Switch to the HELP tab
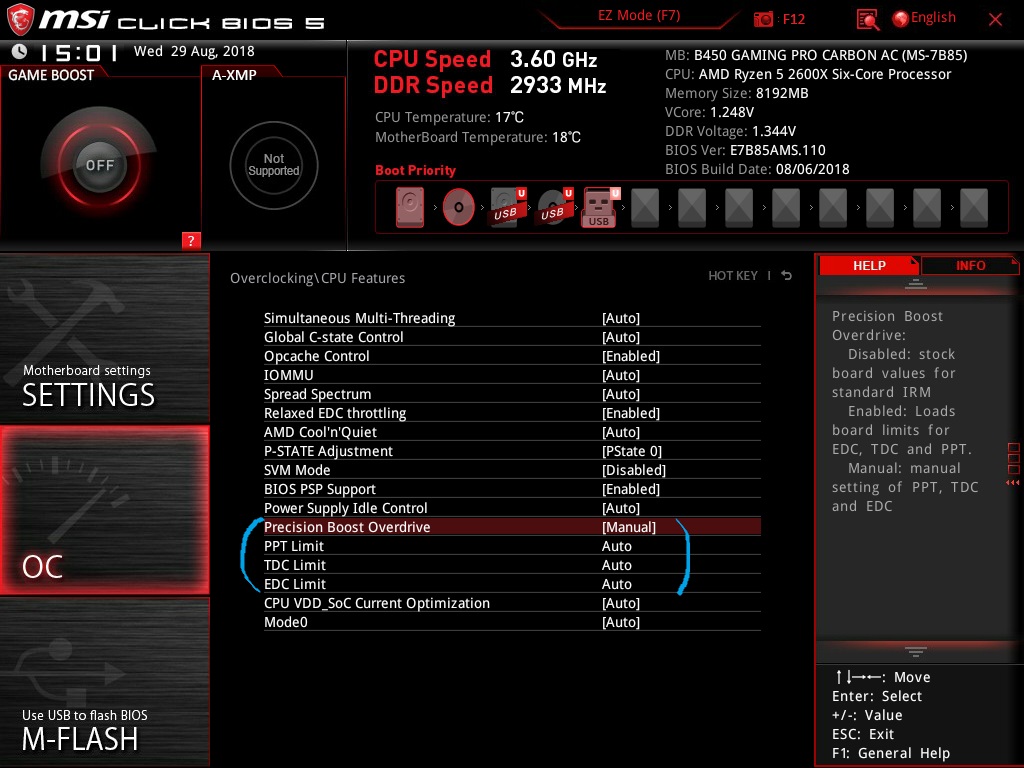 click(x=869, y=266)
